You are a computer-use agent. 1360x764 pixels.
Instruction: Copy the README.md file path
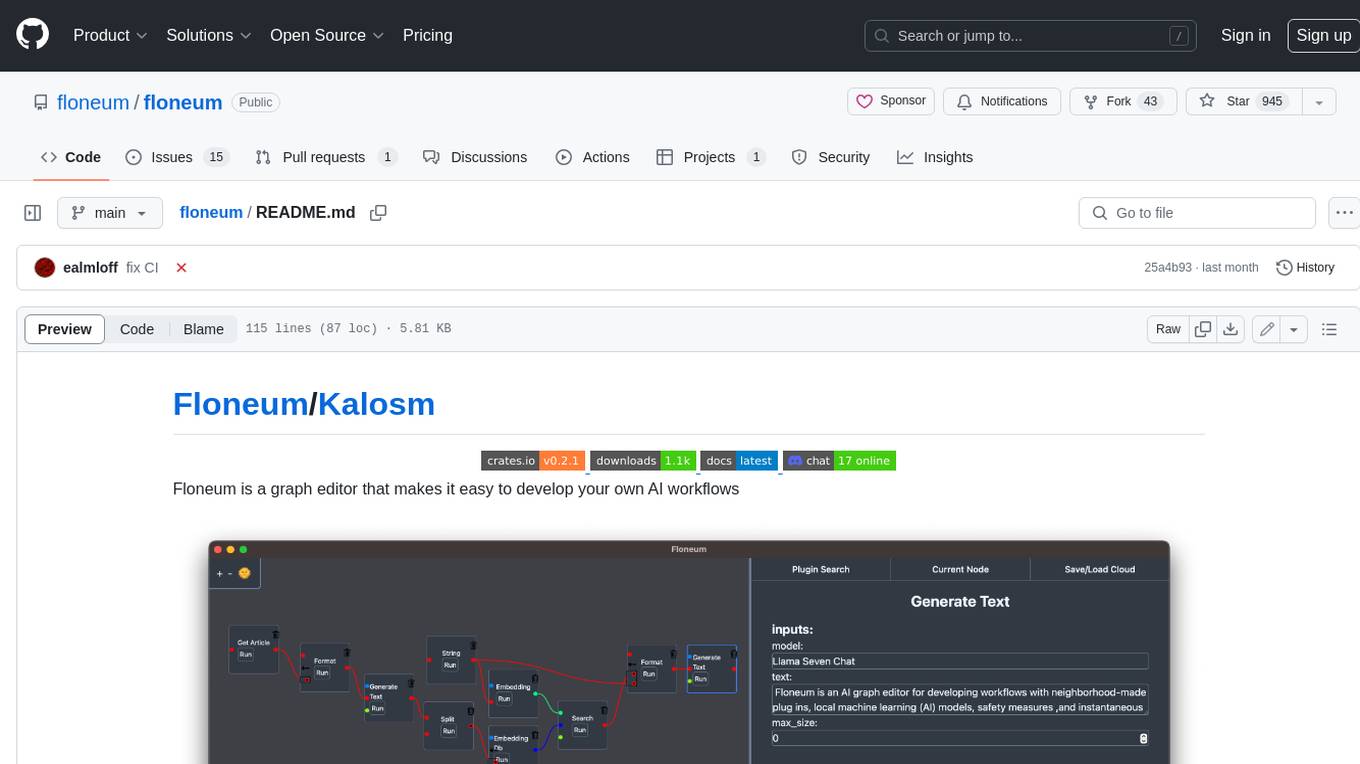point(378,213)
